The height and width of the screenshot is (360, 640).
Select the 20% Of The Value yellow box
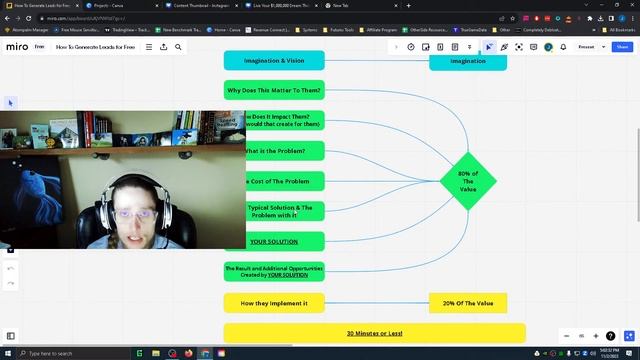coord(468,303)
